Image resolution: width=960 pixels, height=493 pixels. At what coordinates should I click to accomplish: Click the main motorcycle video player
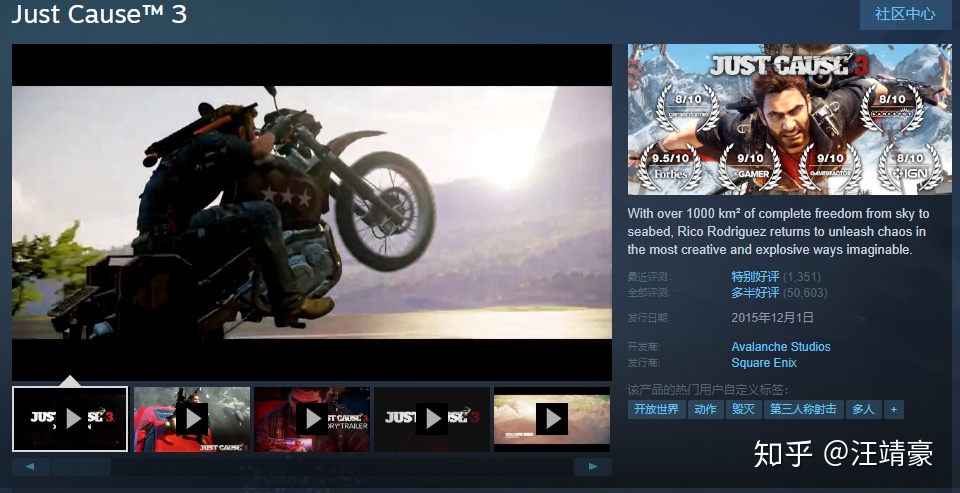[x=312, y=212]
